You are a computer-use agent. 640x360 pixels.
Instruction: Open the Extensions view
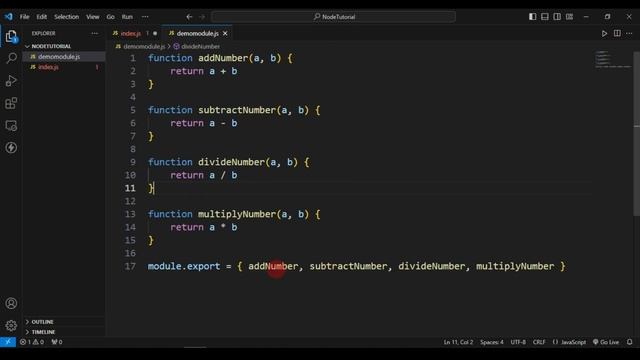[11, 103]
